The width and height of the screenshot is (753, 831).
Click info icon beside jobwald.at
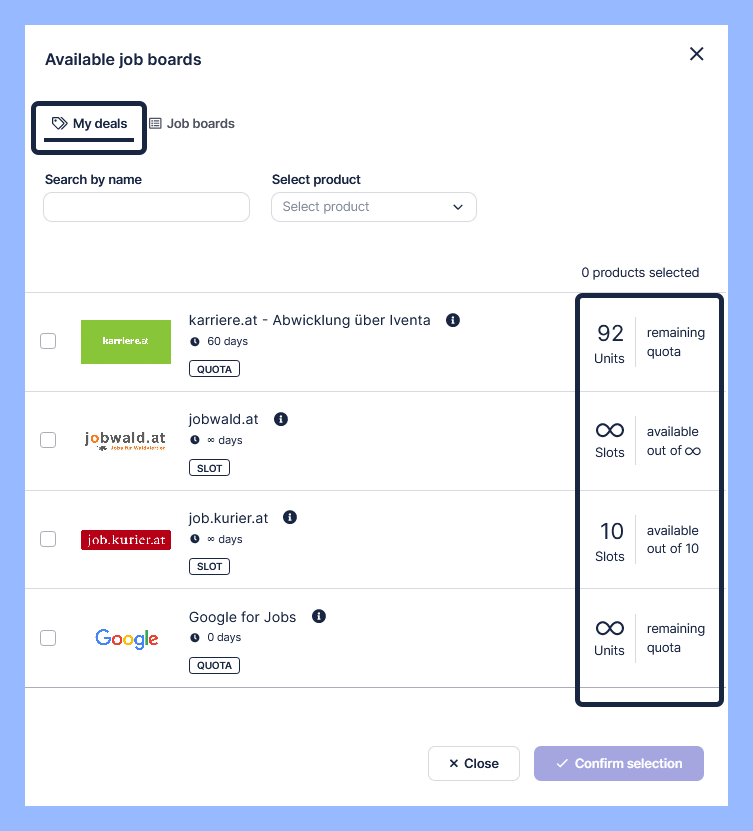click(x=281, y=419)
